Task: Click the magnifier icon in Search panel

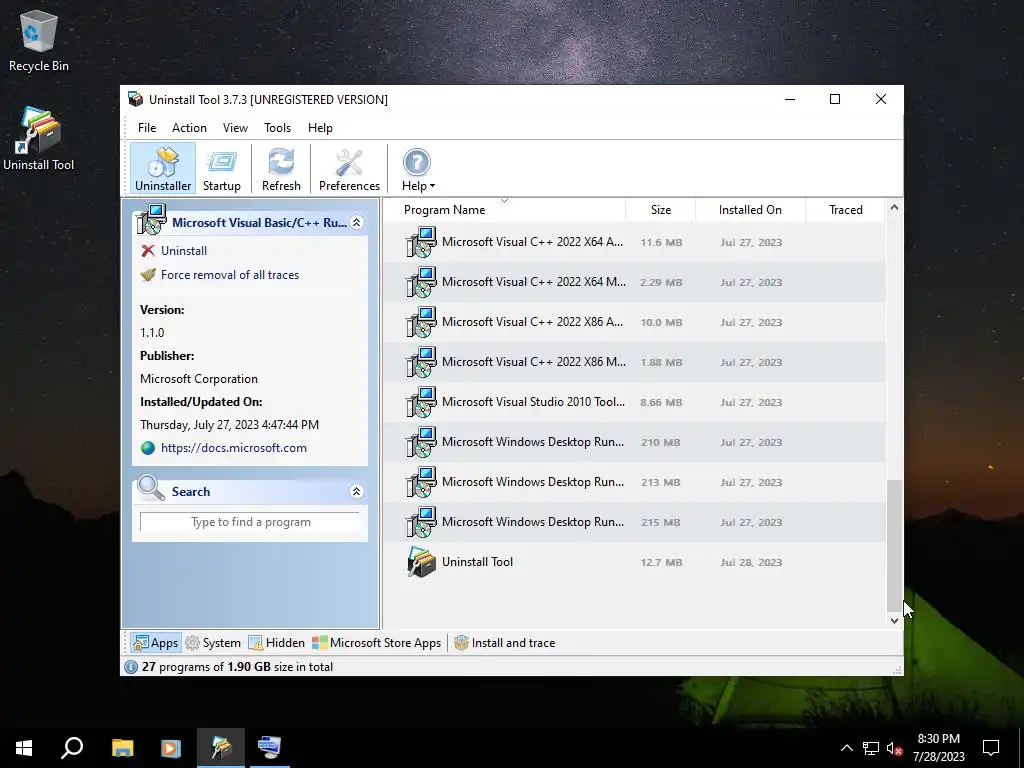Action: [151, 488]
